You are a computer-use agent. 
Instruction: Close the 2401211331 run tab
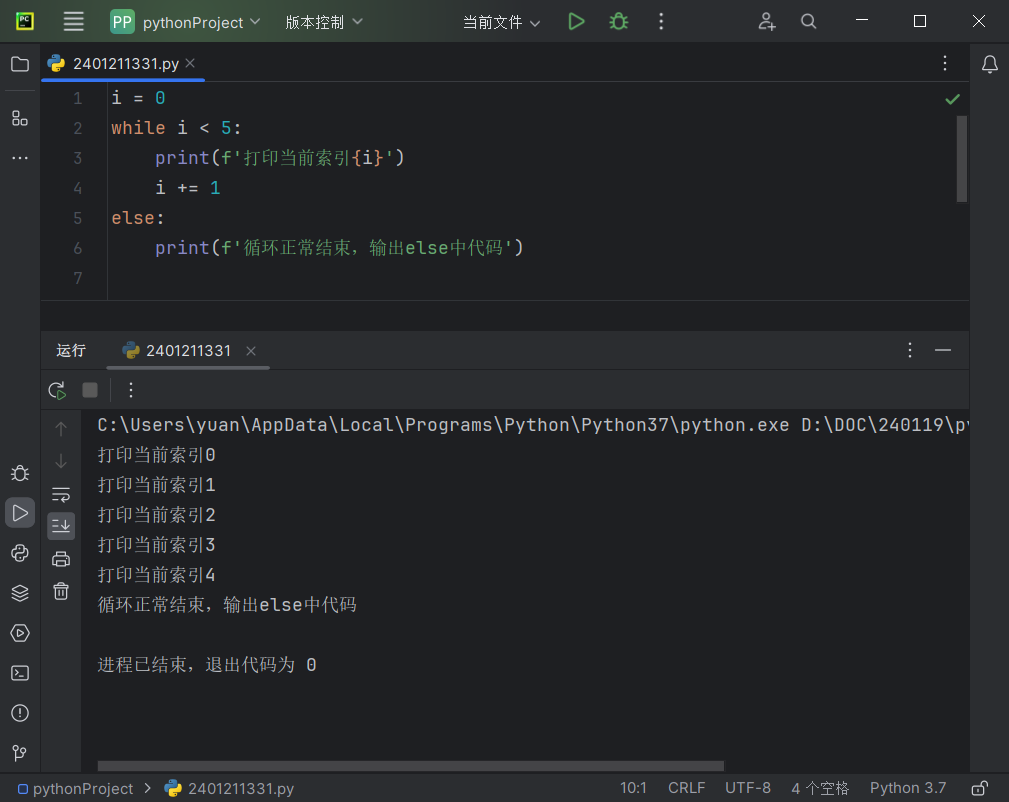click(x=251, y=351)
